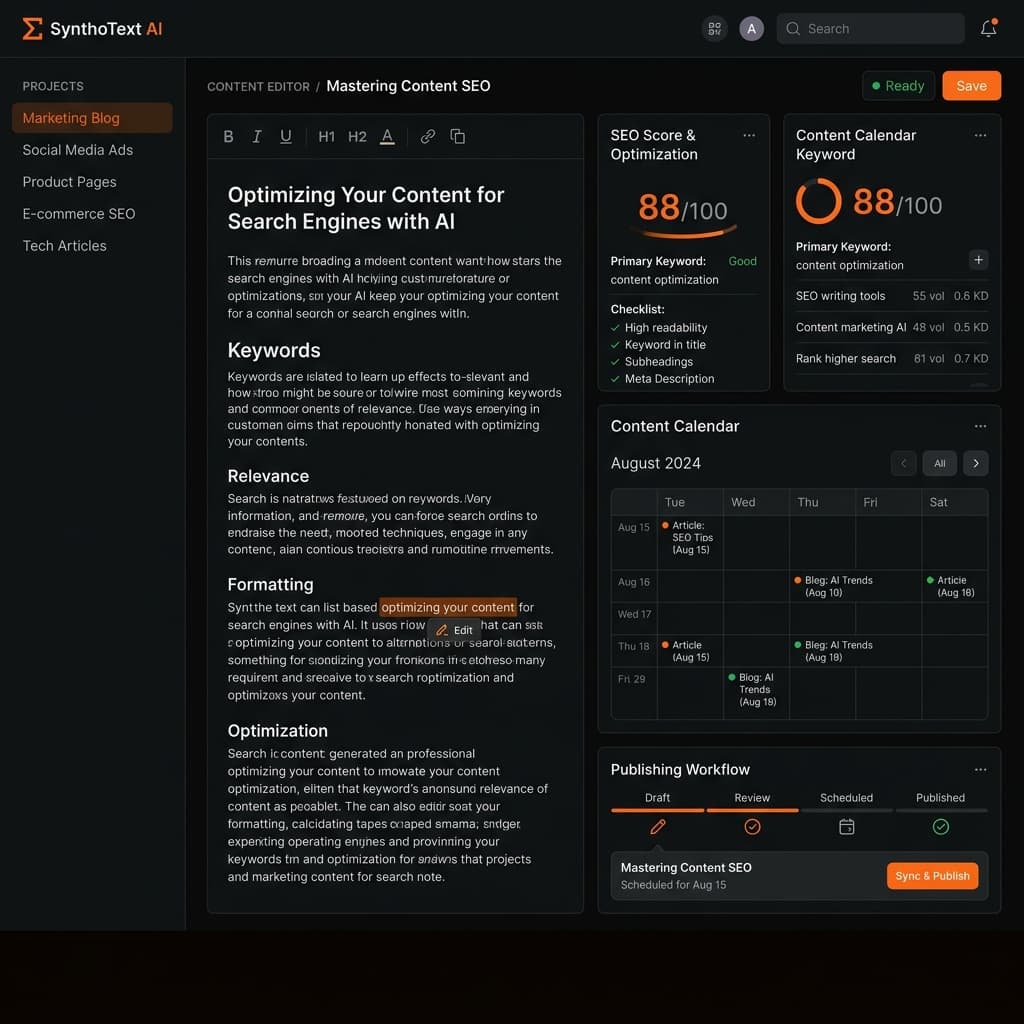The height and width of the screenshot is (1024, 1024).
Task: Toggle Keyword in title checklist item
Action: pyautogui.click(x=658, y=345)
